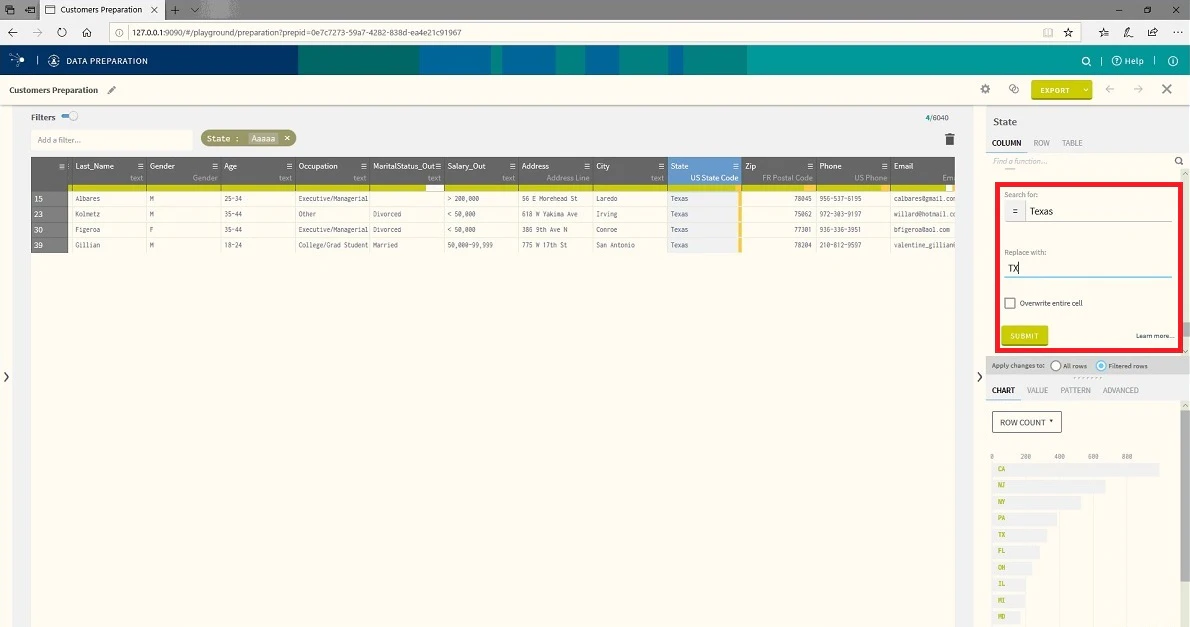
Task: Click the Talend logo icon in header
Action: pos(17,61)
